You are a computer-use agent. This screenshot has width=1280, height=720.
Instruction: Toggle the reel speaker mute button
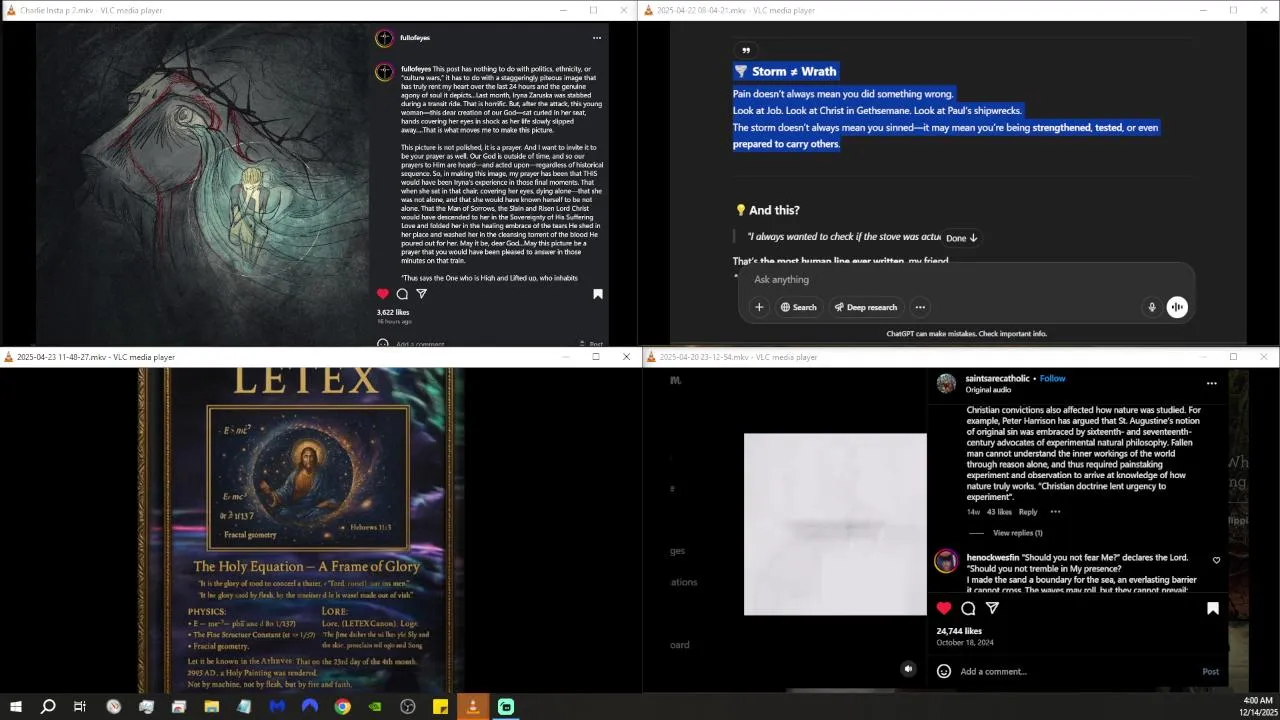pos(908,669)
